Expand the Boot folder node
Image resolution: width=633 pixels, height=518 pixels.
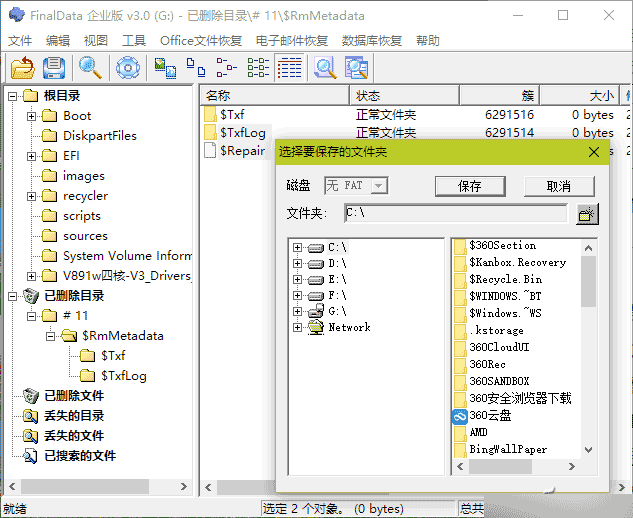pyautogui.click(x=31, y=116)
